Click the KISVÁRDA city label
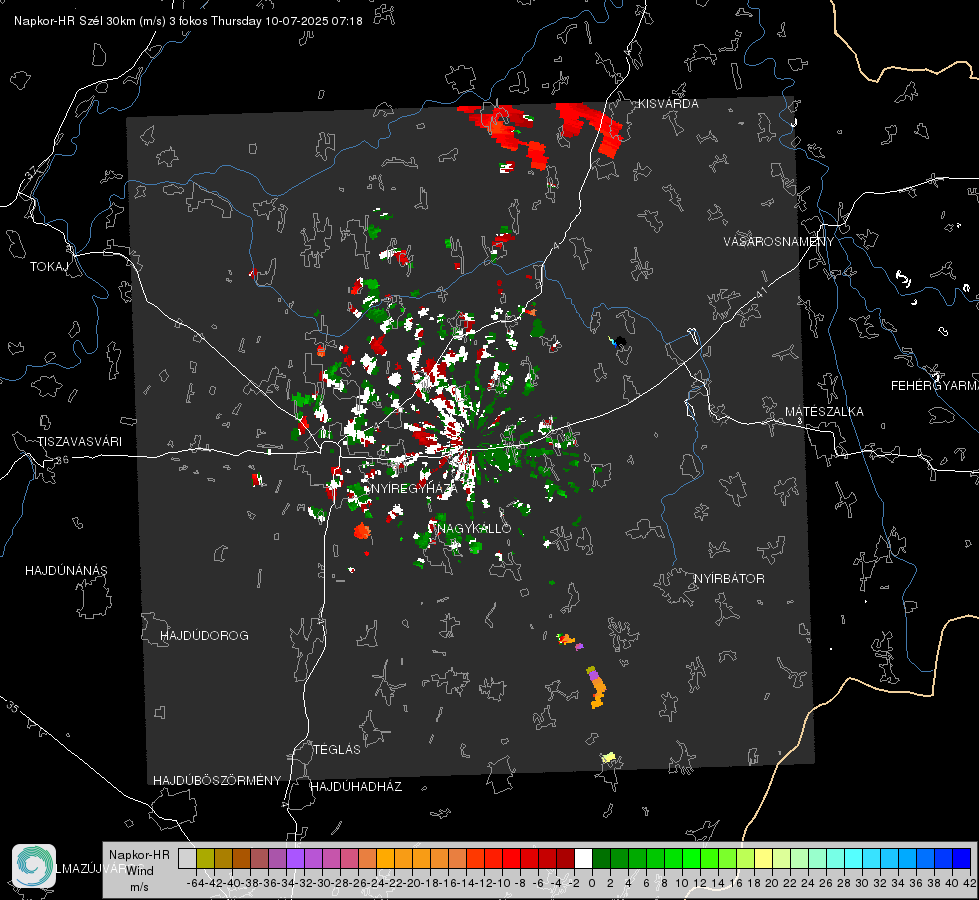This screenshot has height=900, width=979. (x=668, y=104)
